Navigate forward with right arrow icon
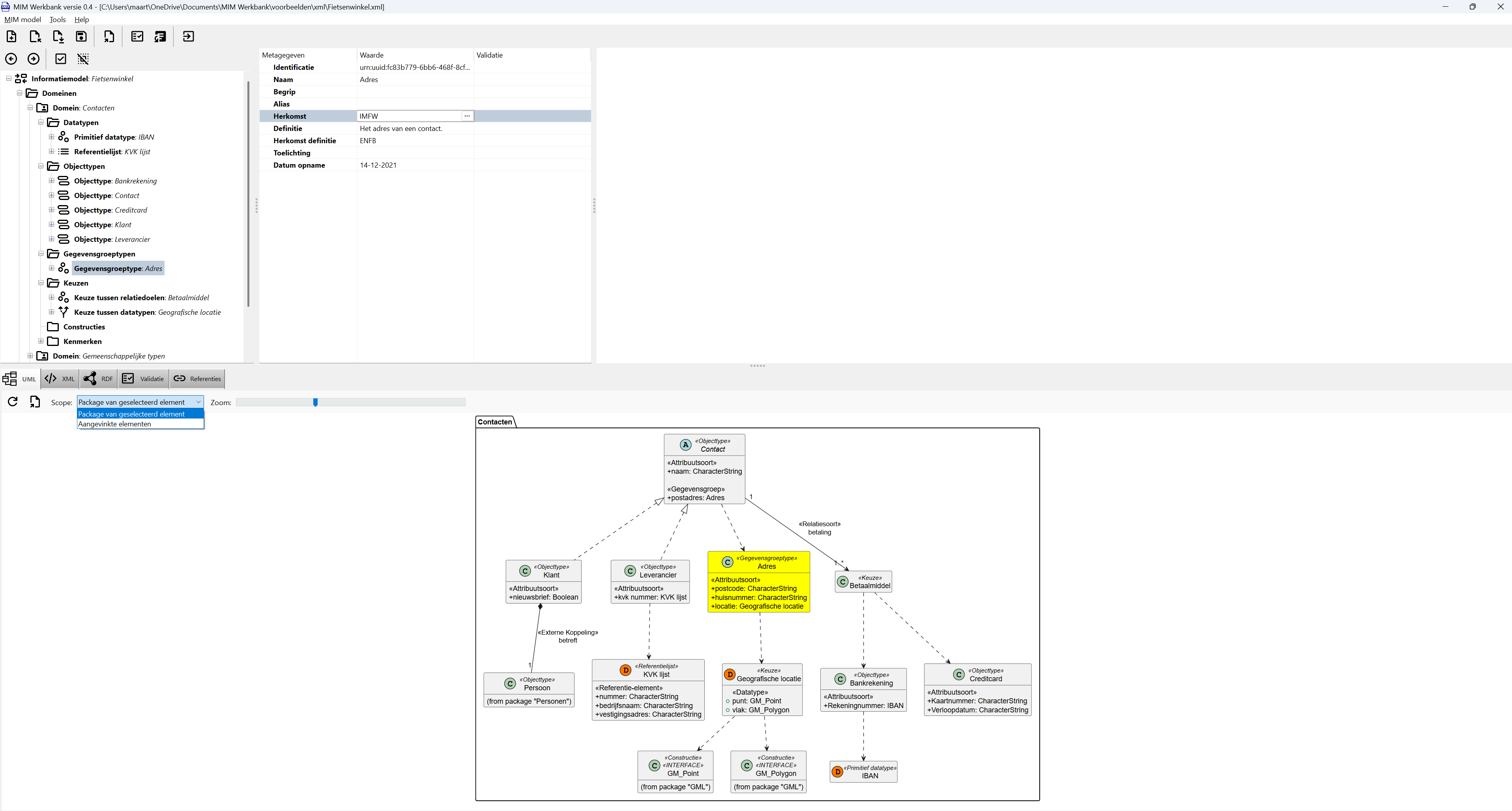 pyautogui.click(x=34, y=59)
